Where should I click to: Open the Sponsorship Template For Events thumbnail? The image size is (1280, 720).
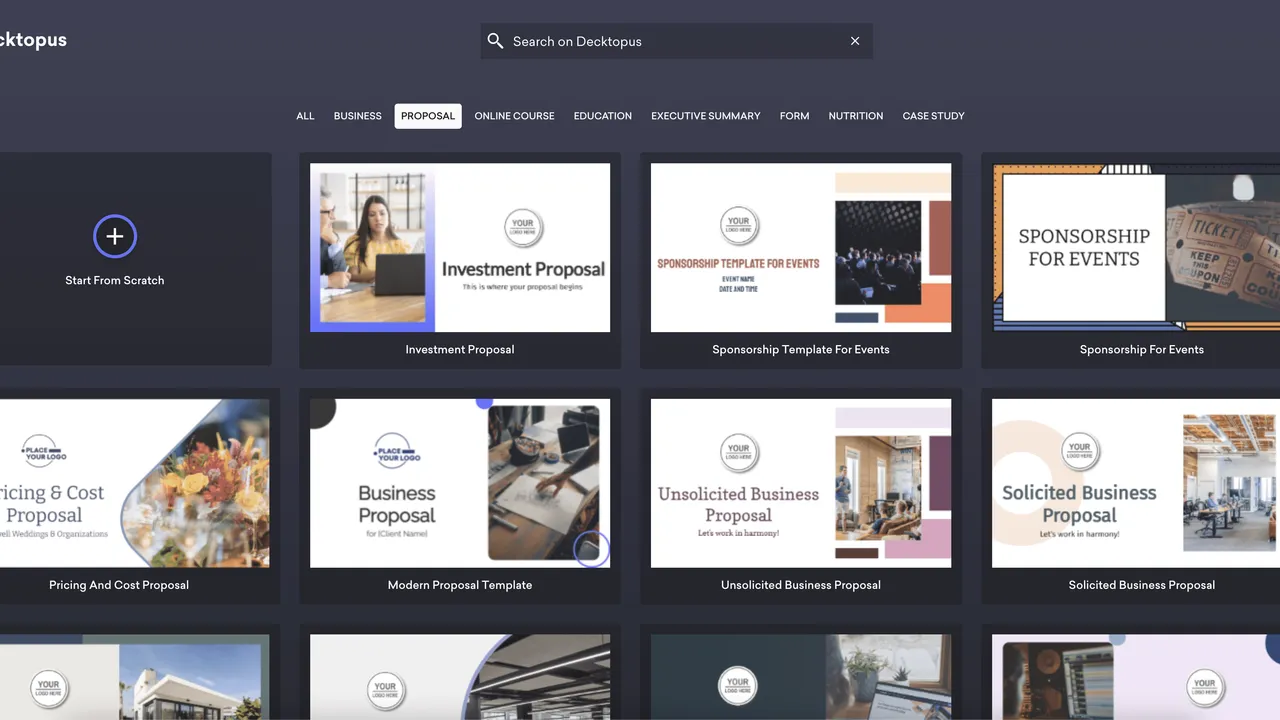(x=801, y=248)
